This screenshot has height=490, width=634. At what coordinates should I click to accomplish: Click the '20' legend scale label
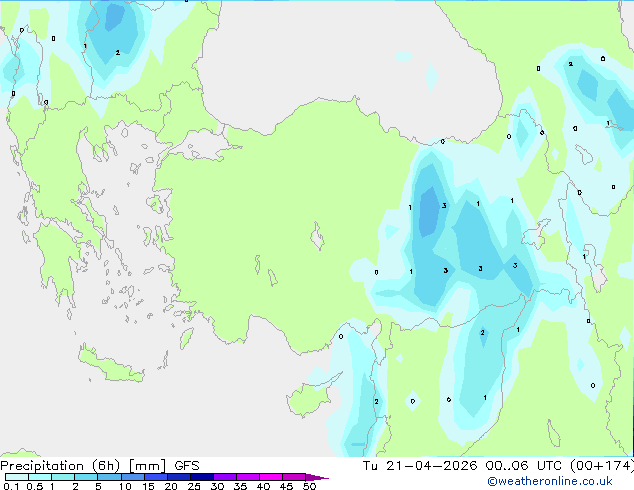(171, 486)
